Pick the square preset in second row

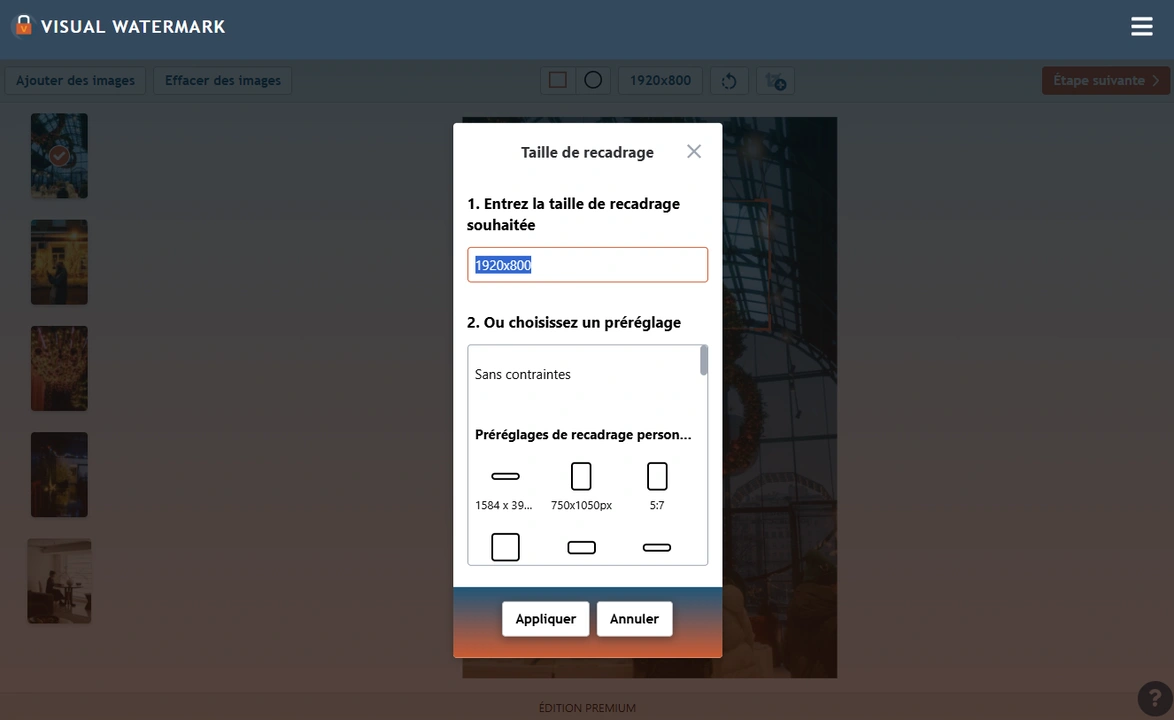(505, 547)
